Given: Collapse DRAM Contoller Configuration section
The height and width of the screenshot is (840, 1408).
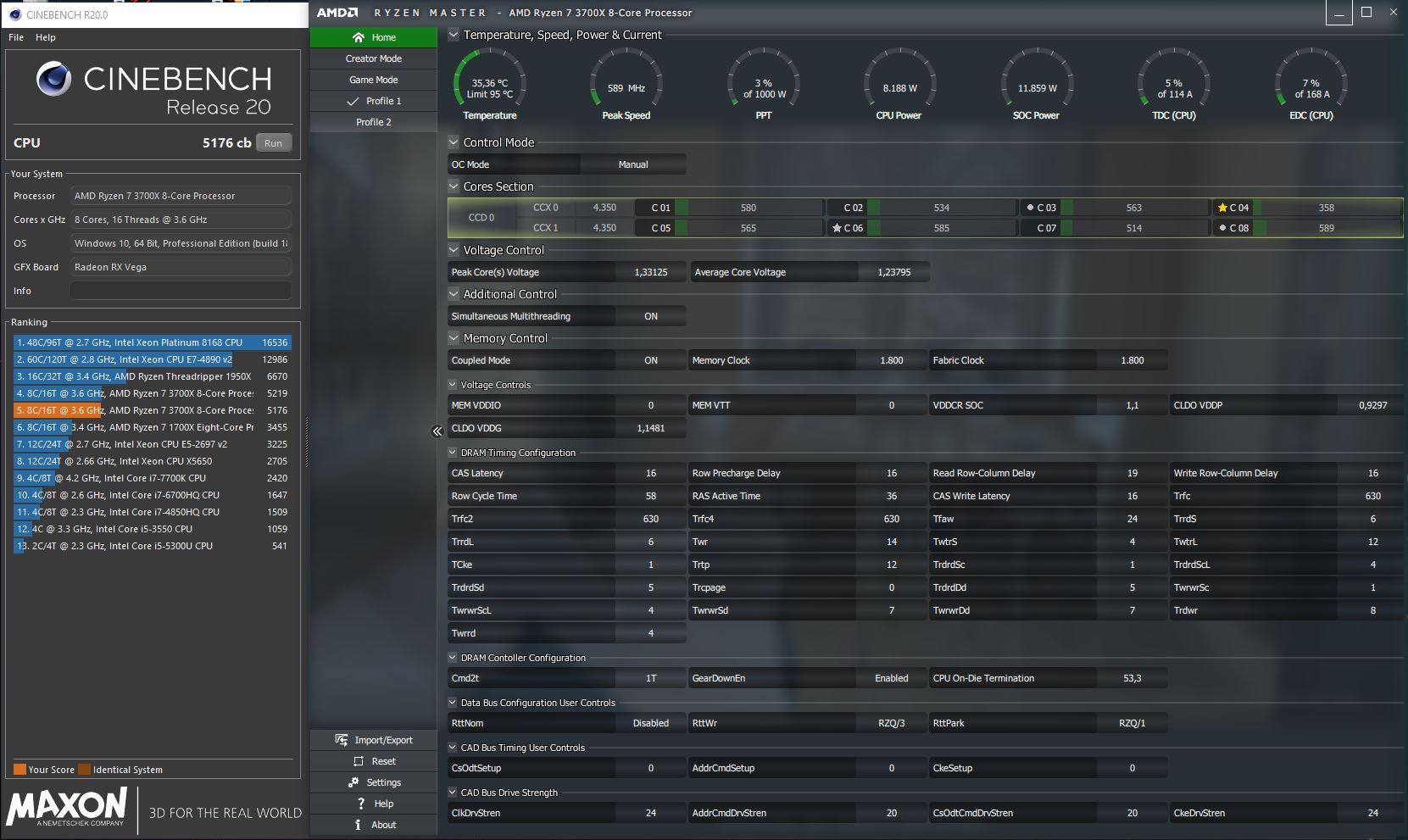Looking at the screenshot, I should (453, 658).
